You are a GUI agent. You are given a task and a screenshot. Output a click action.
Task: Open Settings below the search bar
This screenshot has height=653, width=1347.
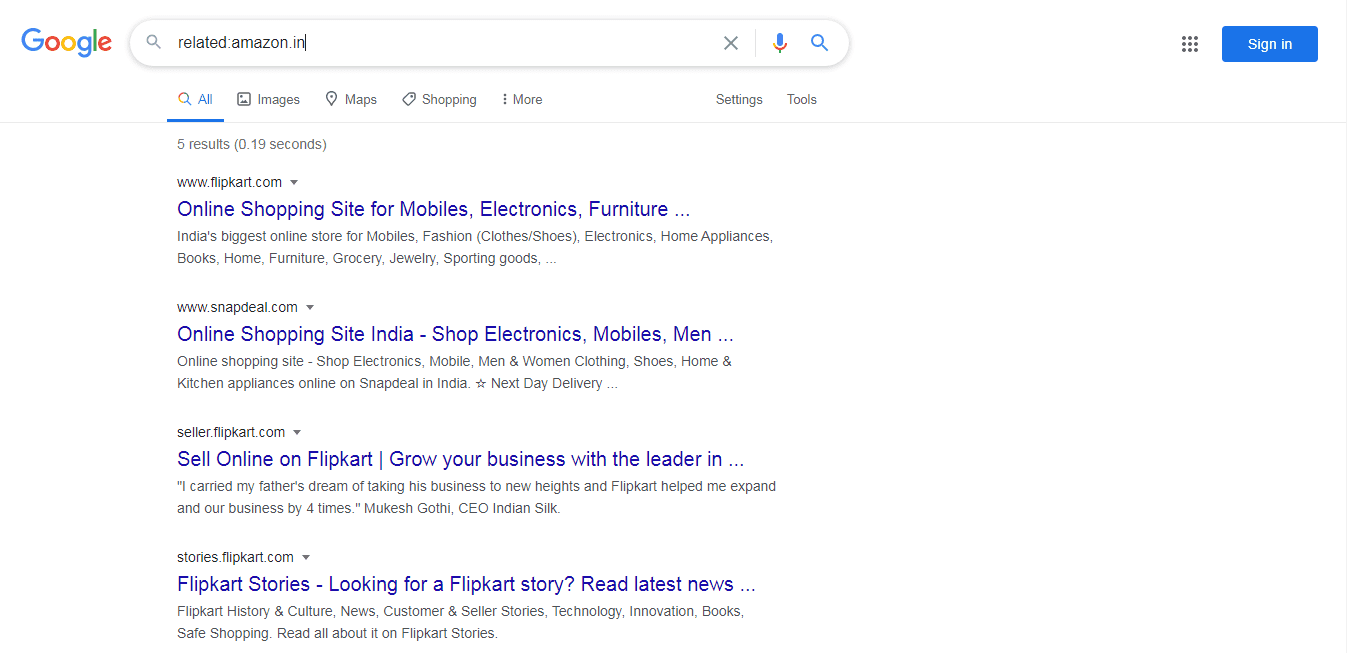point(739,99)
